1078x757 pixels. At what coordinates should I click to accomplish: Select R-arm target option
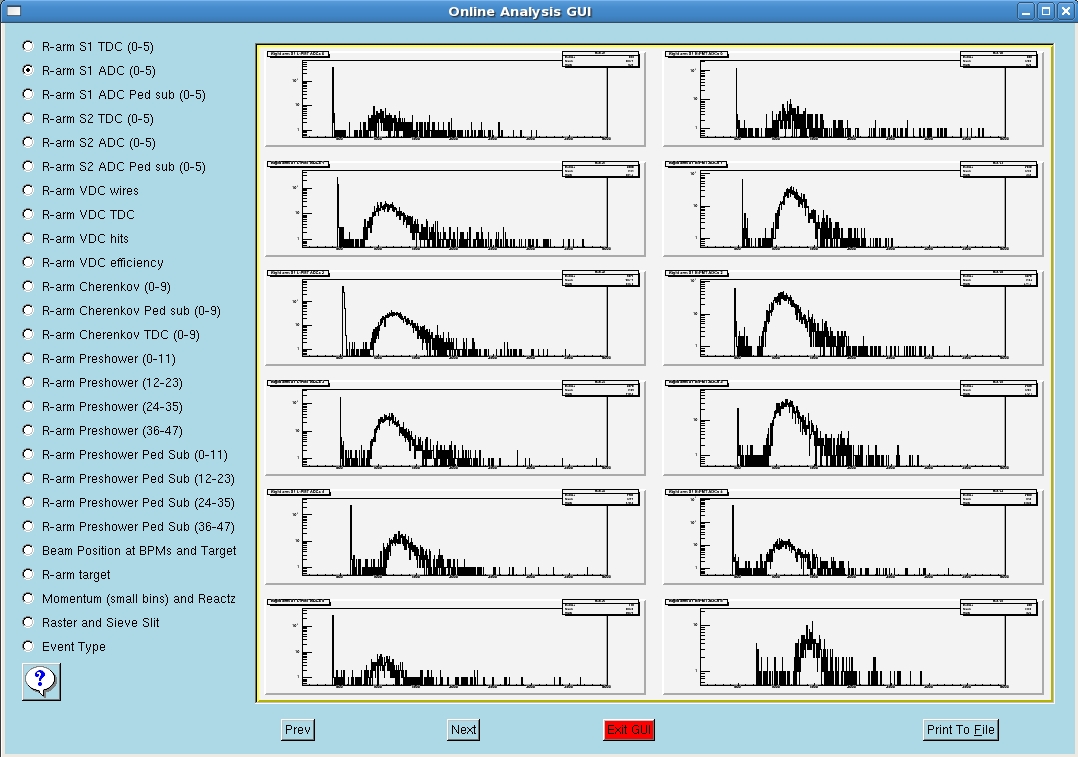pos(66,575)
